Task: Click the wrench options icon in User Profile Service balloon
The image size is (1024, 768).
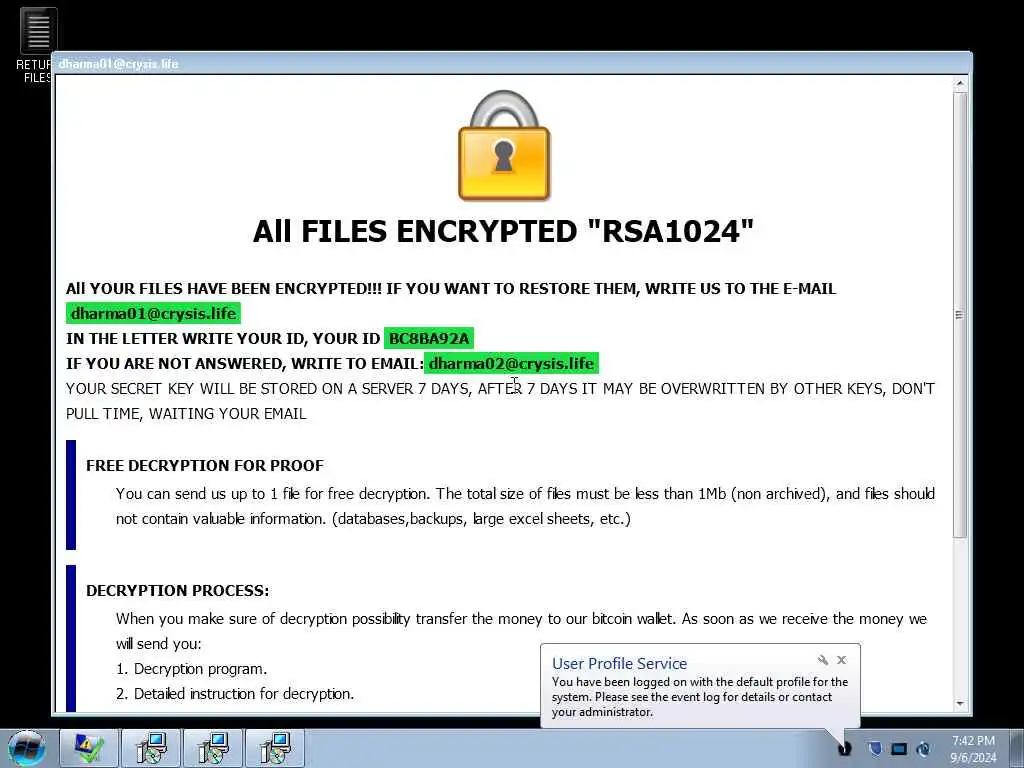Action: coord(823,660)
